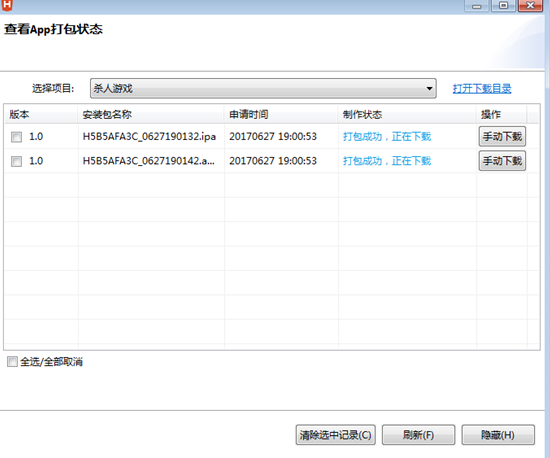The width and height of the screenshot is (550, 458).
Task: Click 手动下载 for the ipa package
Action: click(502, 136)
